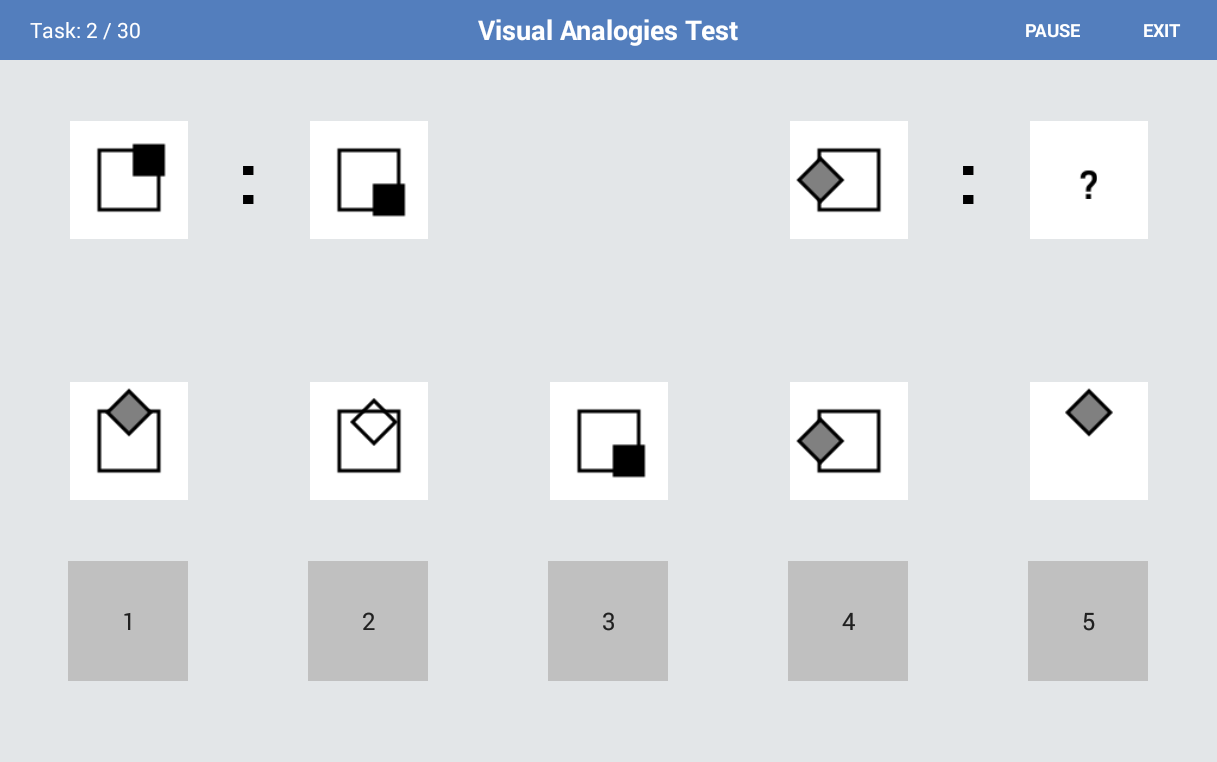Click the Visual Analogies Test title

608,31
